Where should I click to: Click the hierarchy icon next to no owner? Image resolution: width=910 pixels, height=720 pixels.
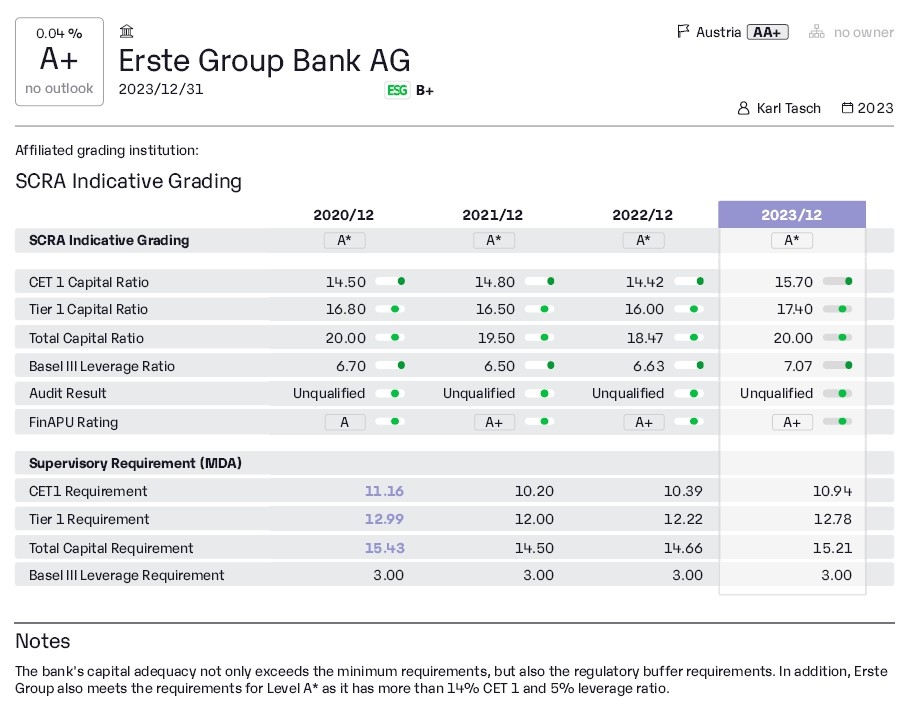817,32
